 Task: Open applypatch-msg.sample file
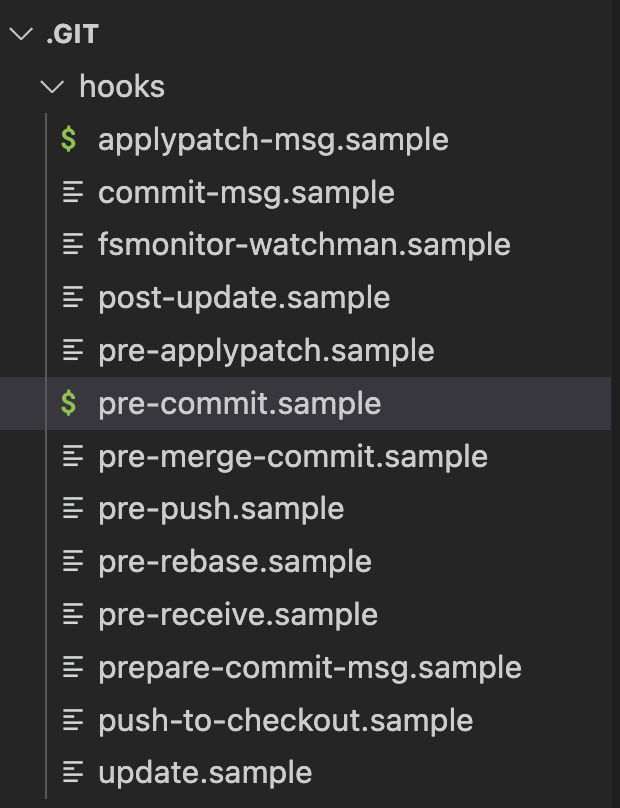[x=273, y=139]
